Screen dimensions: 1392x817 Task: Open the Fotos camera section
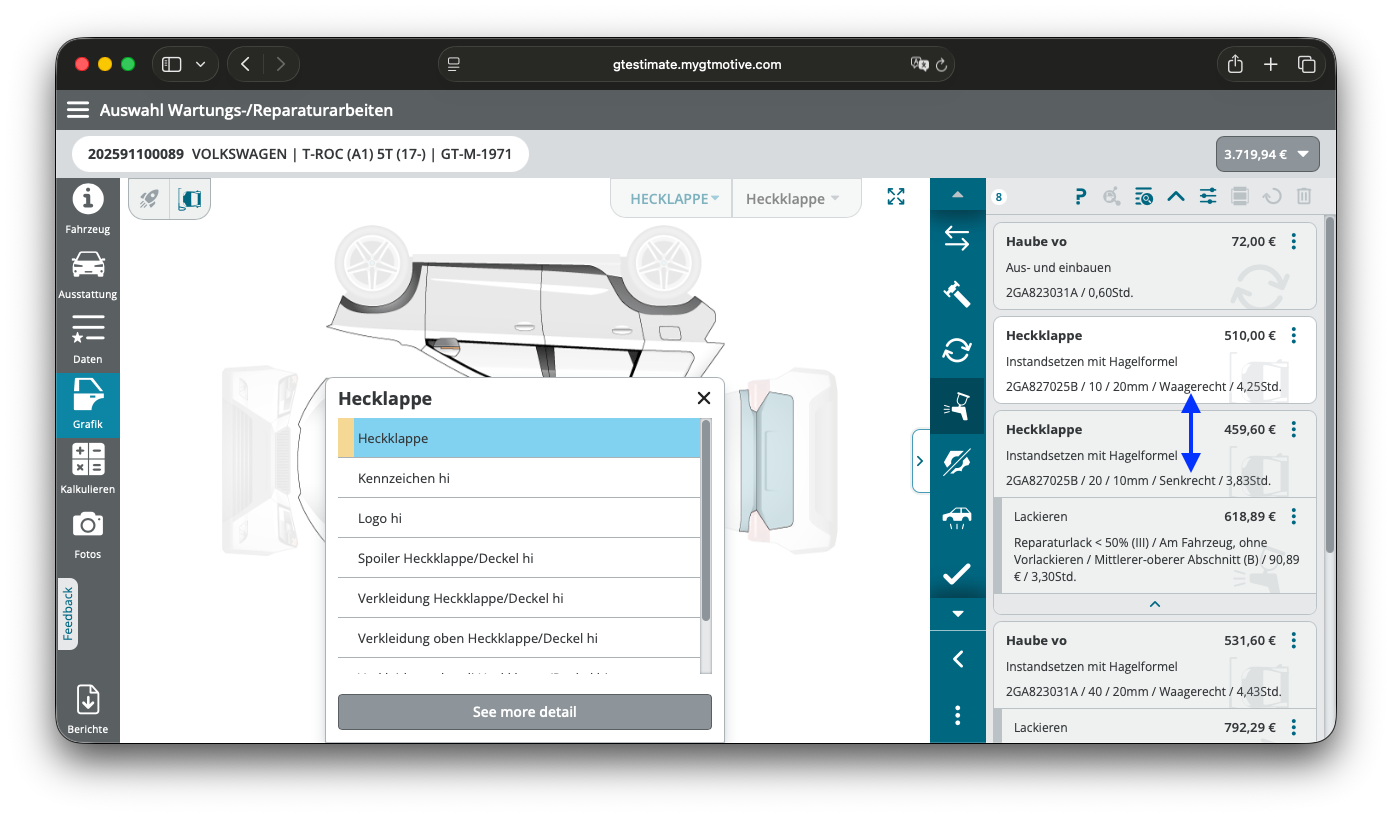(x=88, y=535)
